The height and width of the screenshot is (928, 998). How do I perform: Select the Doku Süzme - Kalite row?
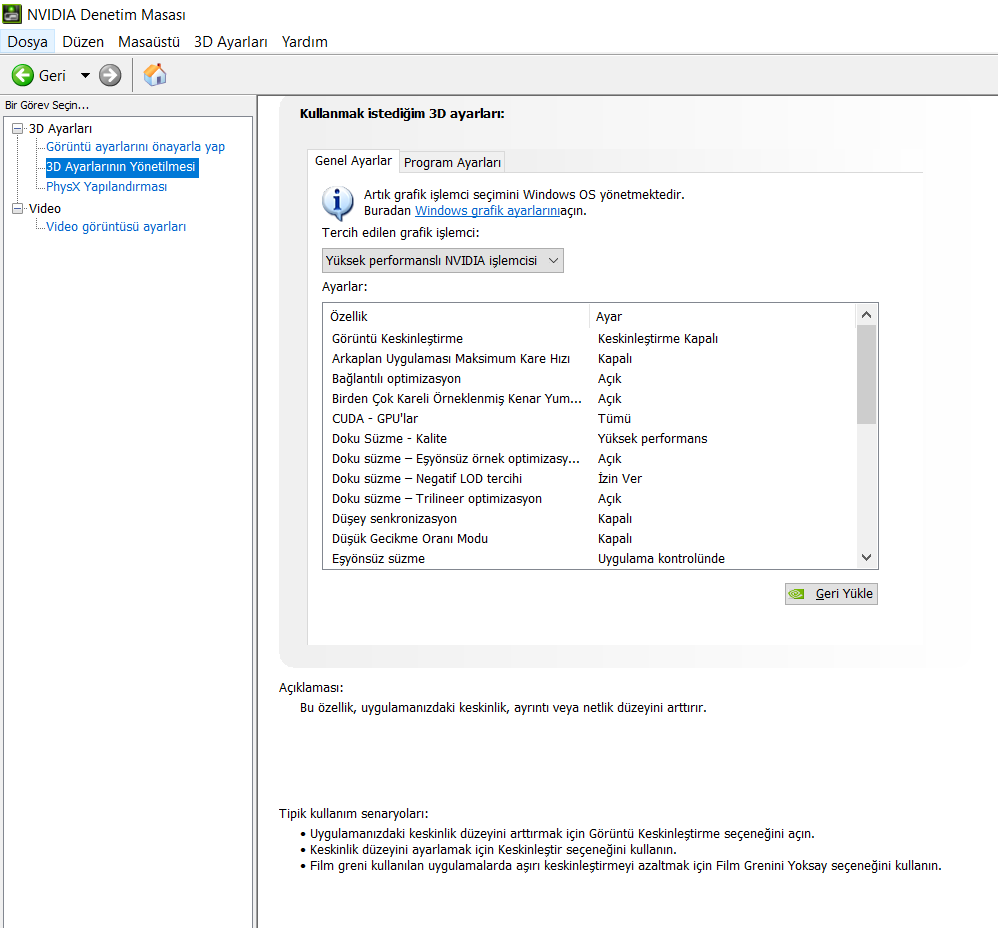click(589, 439)
